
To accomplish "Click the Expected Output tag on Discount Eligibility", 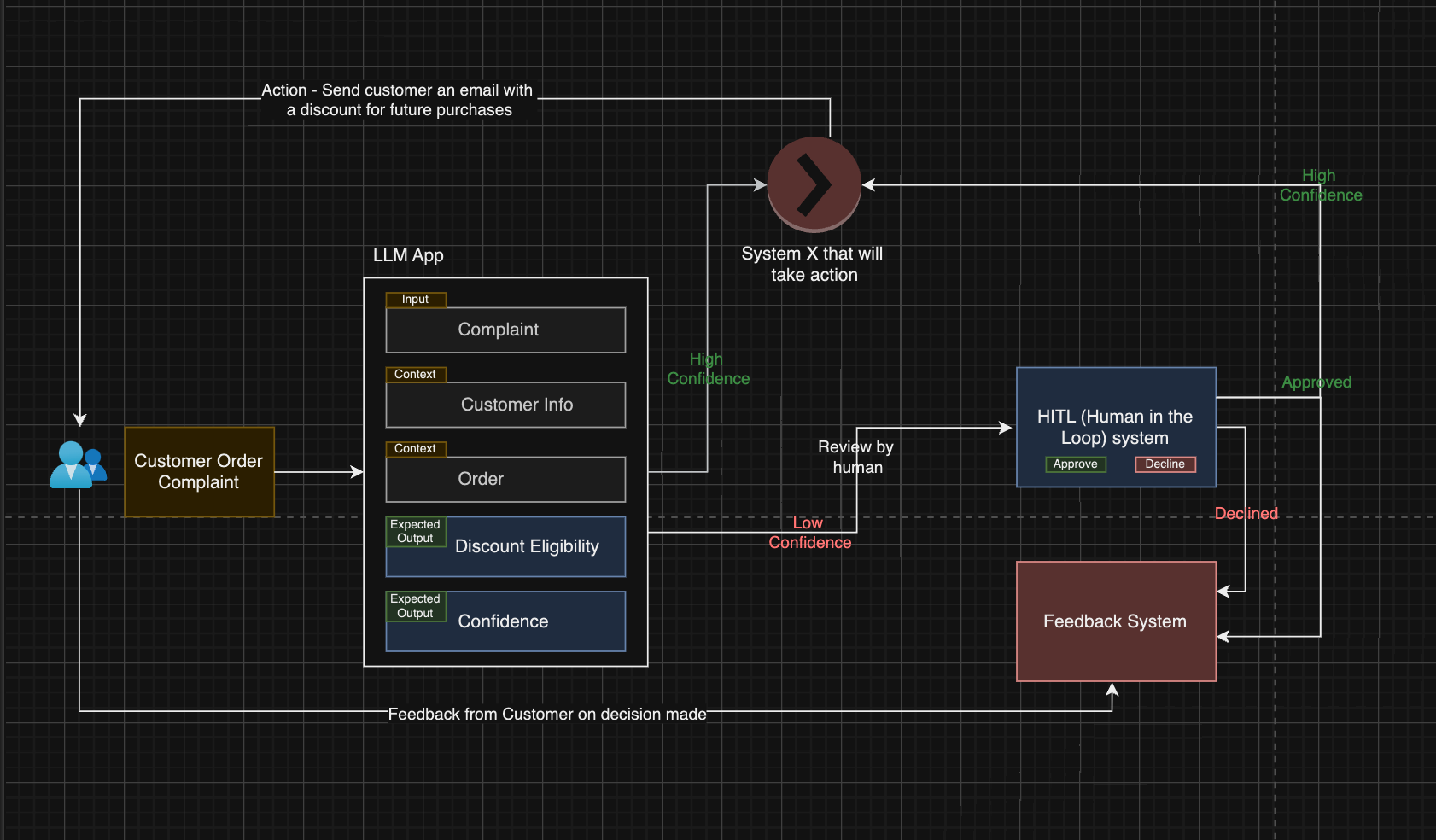I will (415, 530).
